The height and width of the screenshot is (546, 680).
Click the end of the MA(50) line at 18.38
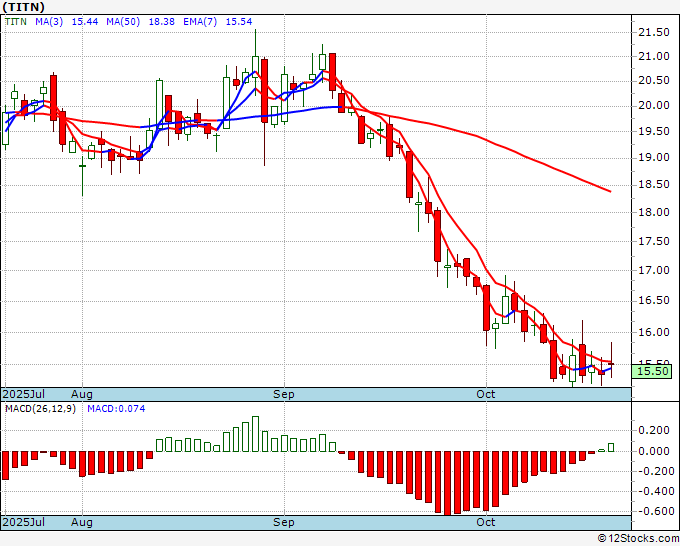click(610, 191)
